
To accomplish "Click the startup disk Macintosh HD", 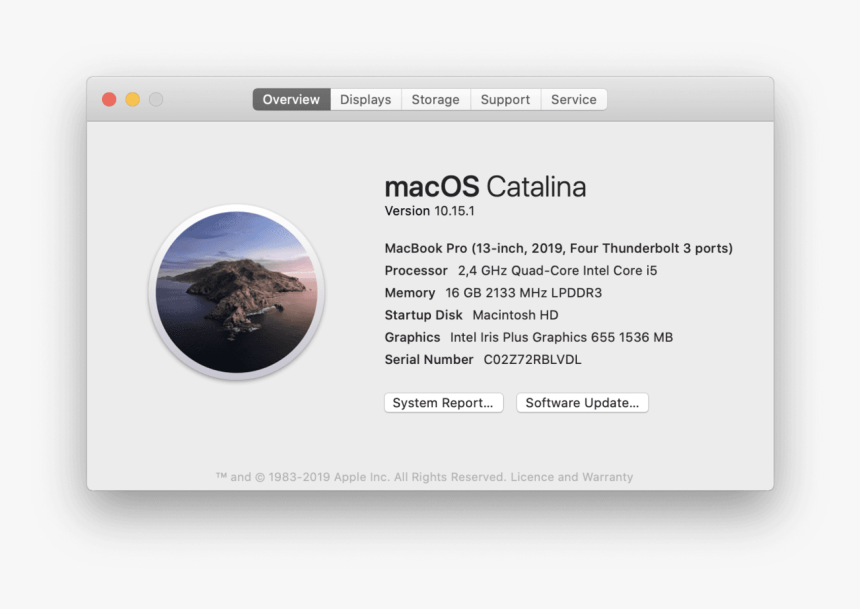I will (x=516, y=315).
